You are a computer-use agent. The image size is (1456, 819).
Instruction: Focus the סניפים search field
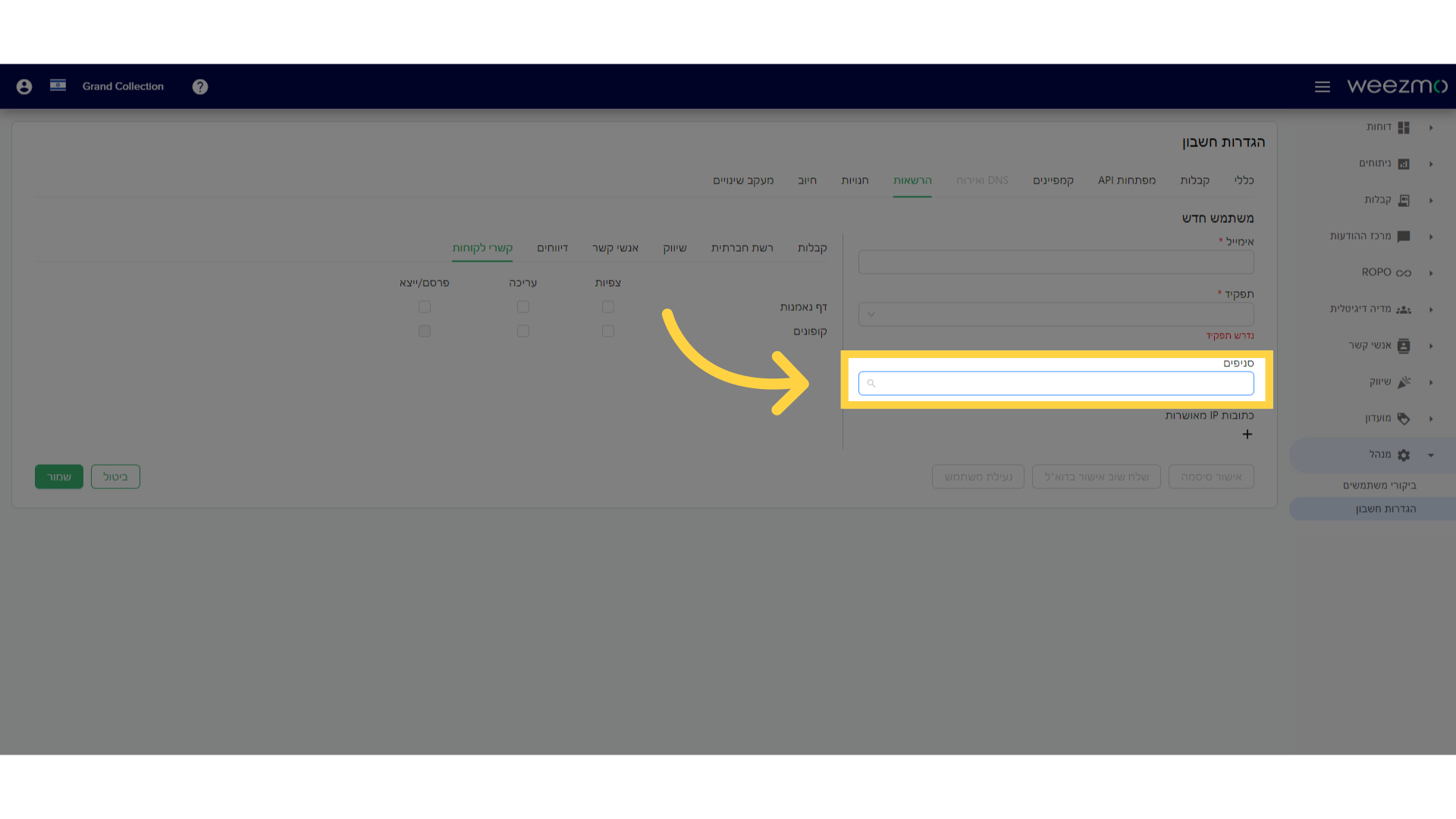pyautogui.click(x=1056, y=384)
